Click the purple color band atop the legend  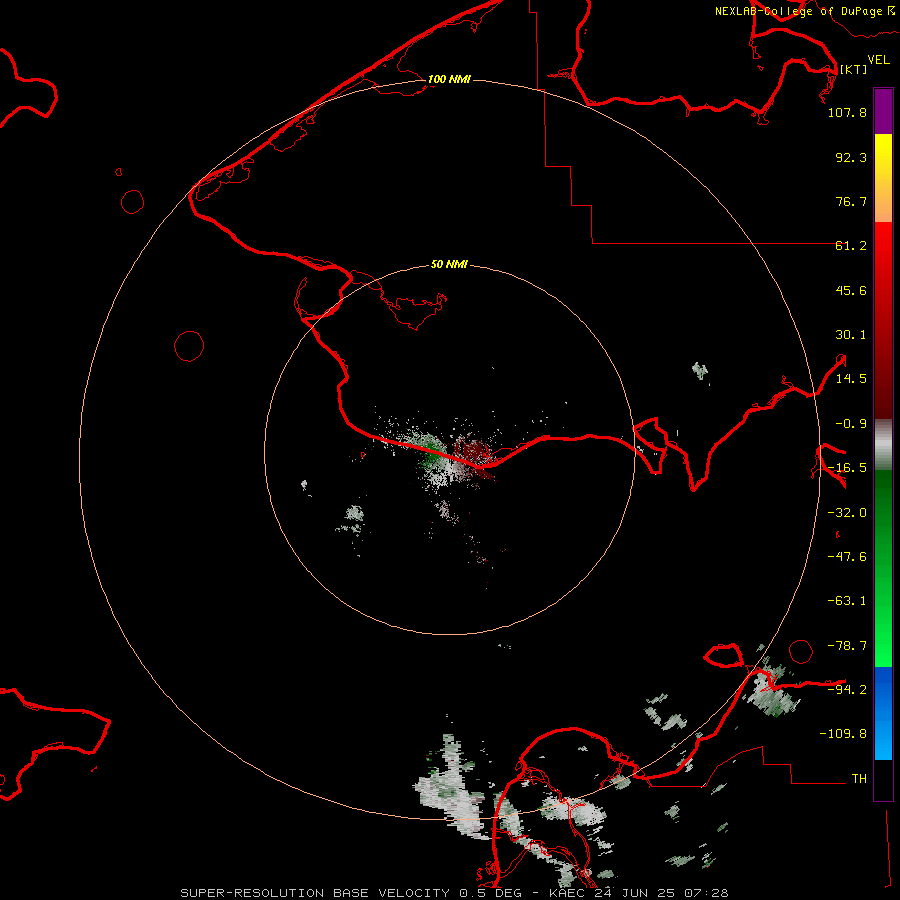coord(883,112)
